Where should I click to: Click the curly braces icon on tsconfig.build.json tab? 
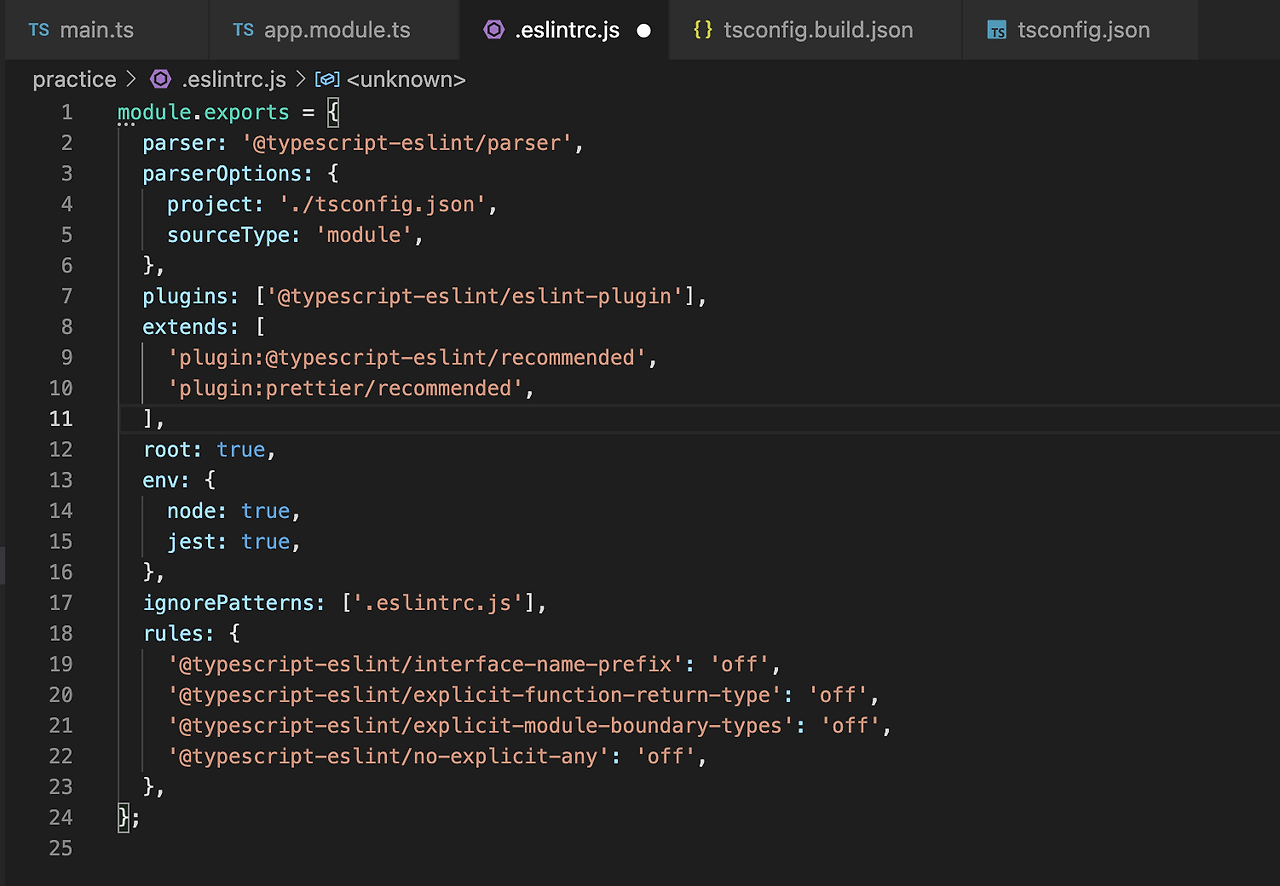click(x=703, y=30)
